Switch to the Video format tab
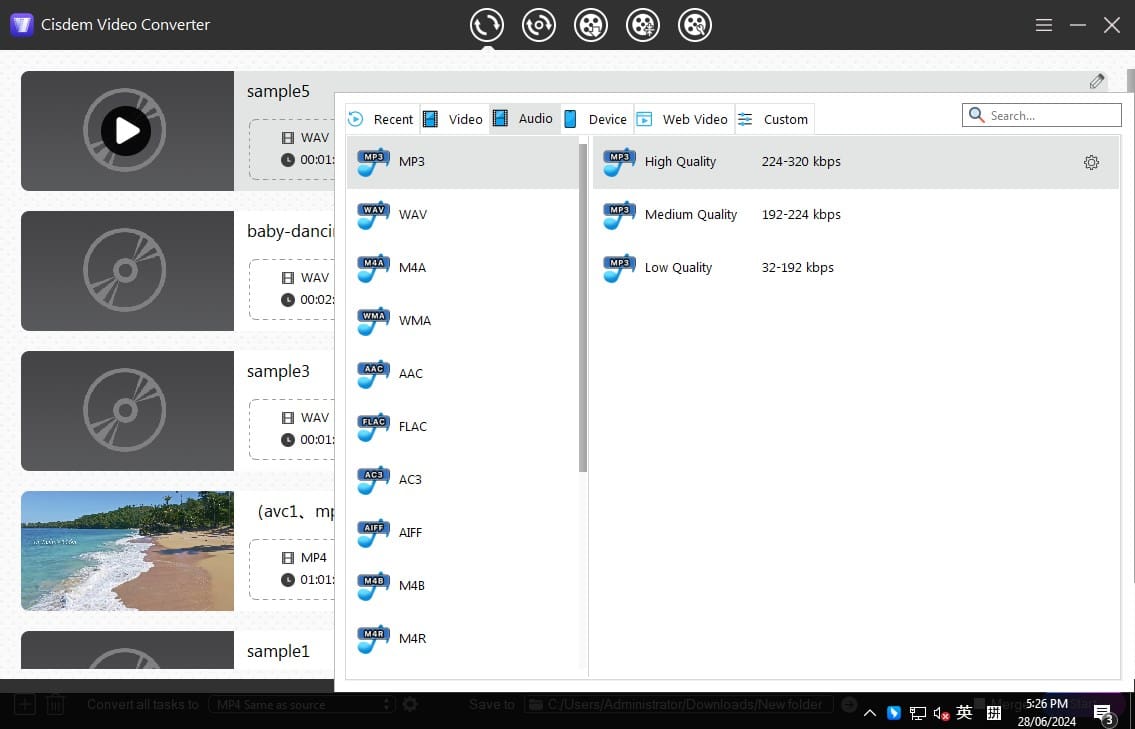The height and width of the screenshot is (729, 1135). click(454, 119)
